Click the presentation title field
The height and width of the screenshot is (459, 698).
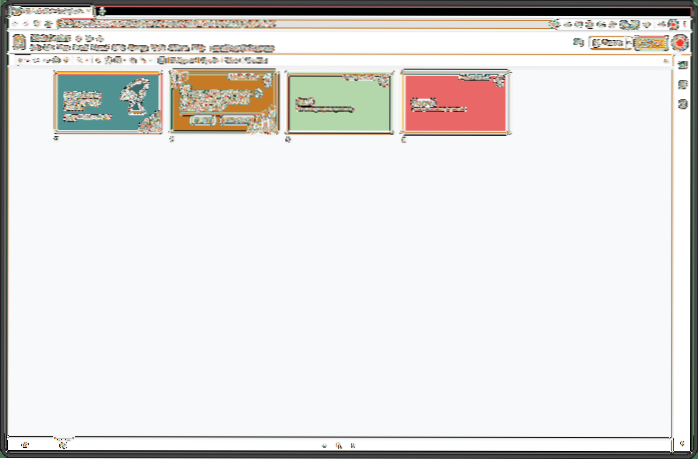50,38
